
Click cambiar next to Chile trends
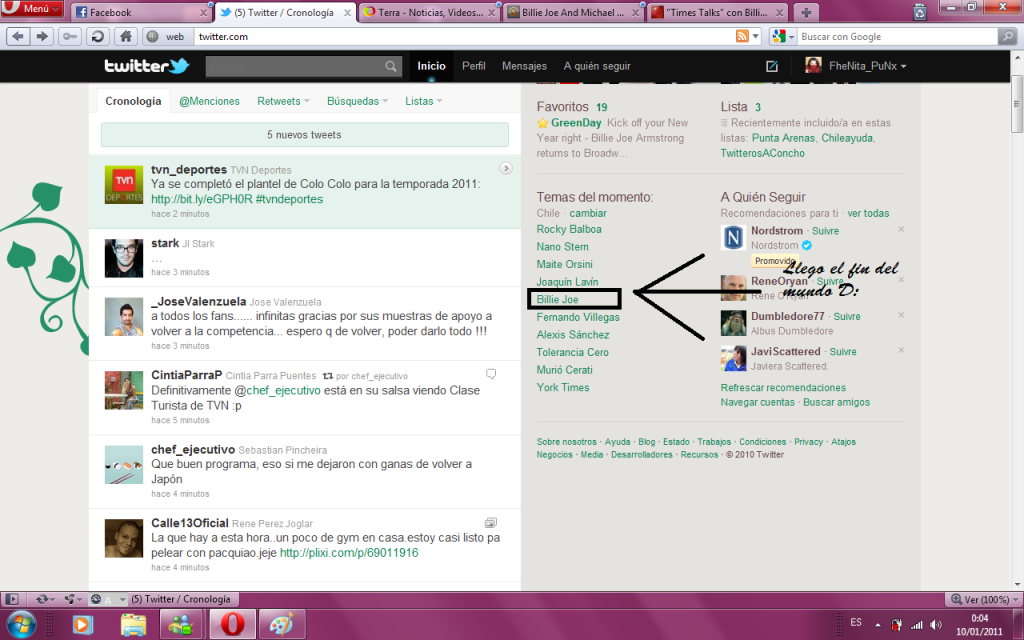(x=588, y=213)
